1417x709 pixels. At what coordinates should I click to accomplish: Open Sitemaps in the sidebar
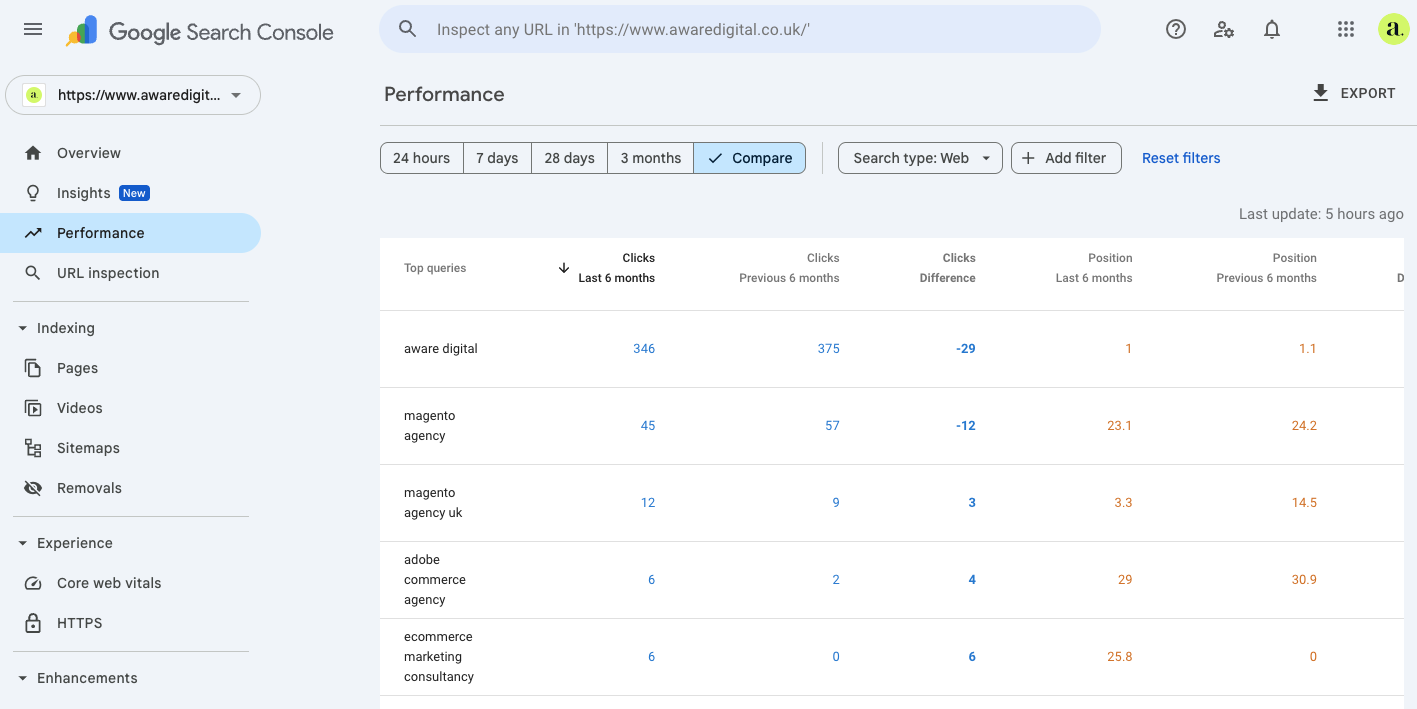[x=130, y=448]
